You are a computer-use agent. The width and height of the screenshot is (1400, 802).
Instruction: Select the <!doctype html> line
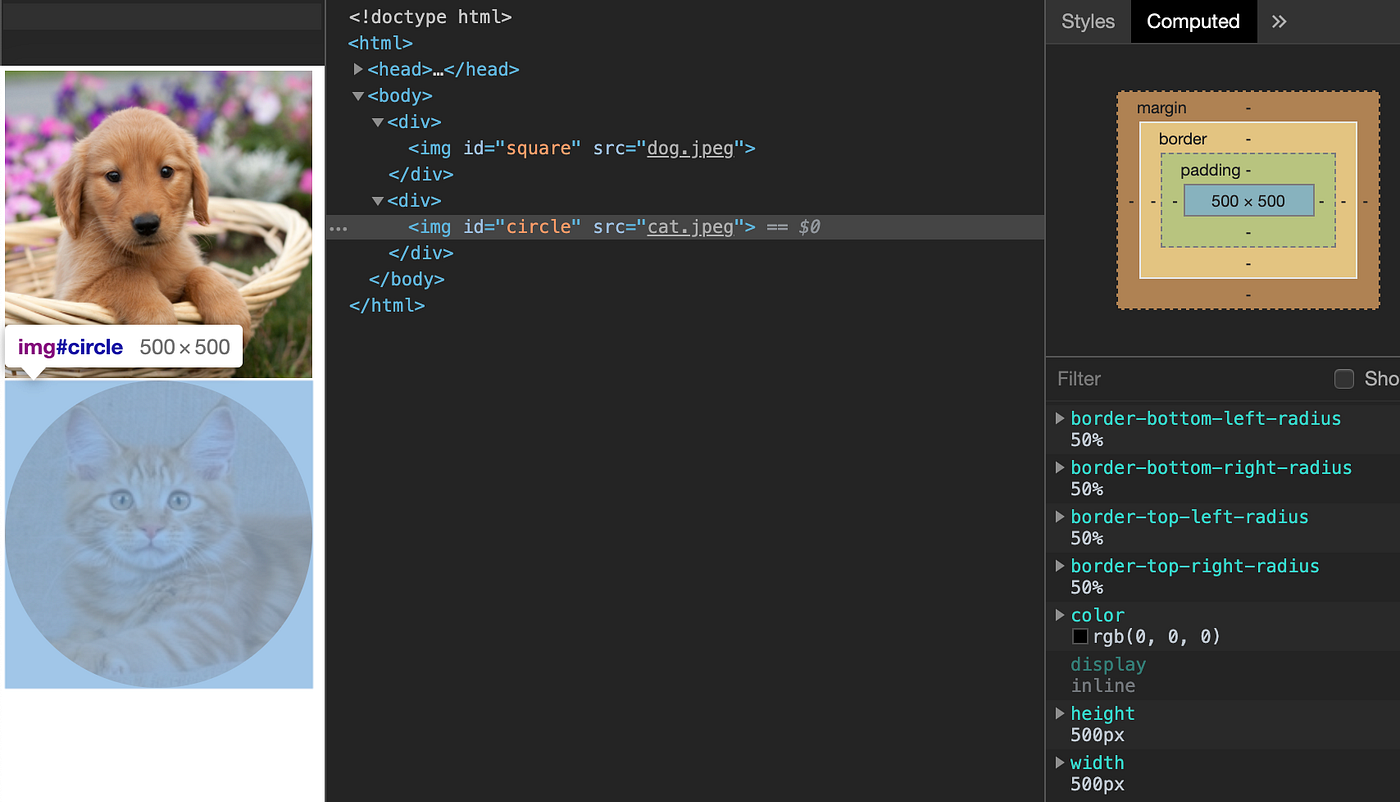430,17
